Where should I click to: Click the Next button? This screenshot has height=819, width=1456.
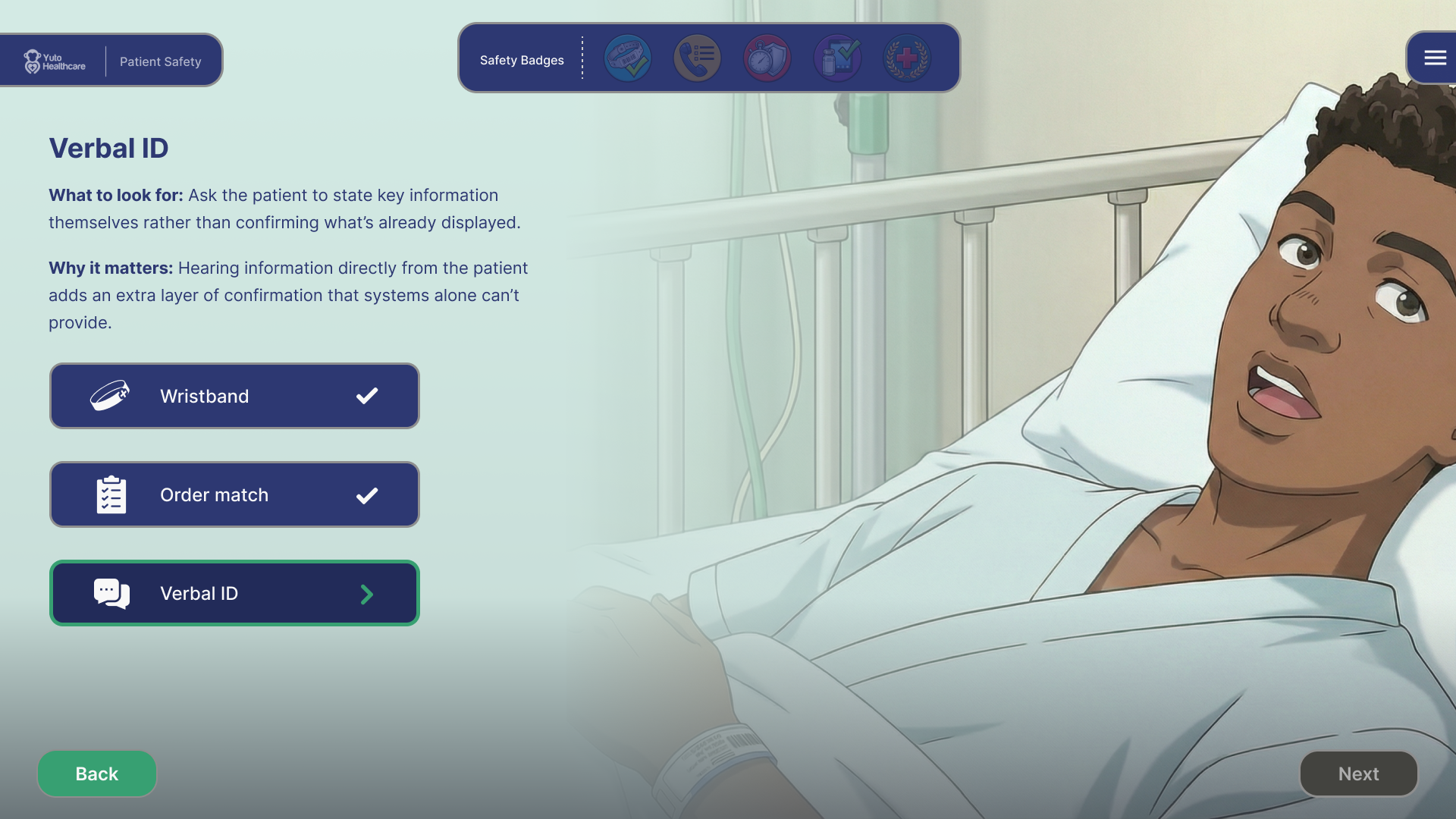coord(1359,773)
